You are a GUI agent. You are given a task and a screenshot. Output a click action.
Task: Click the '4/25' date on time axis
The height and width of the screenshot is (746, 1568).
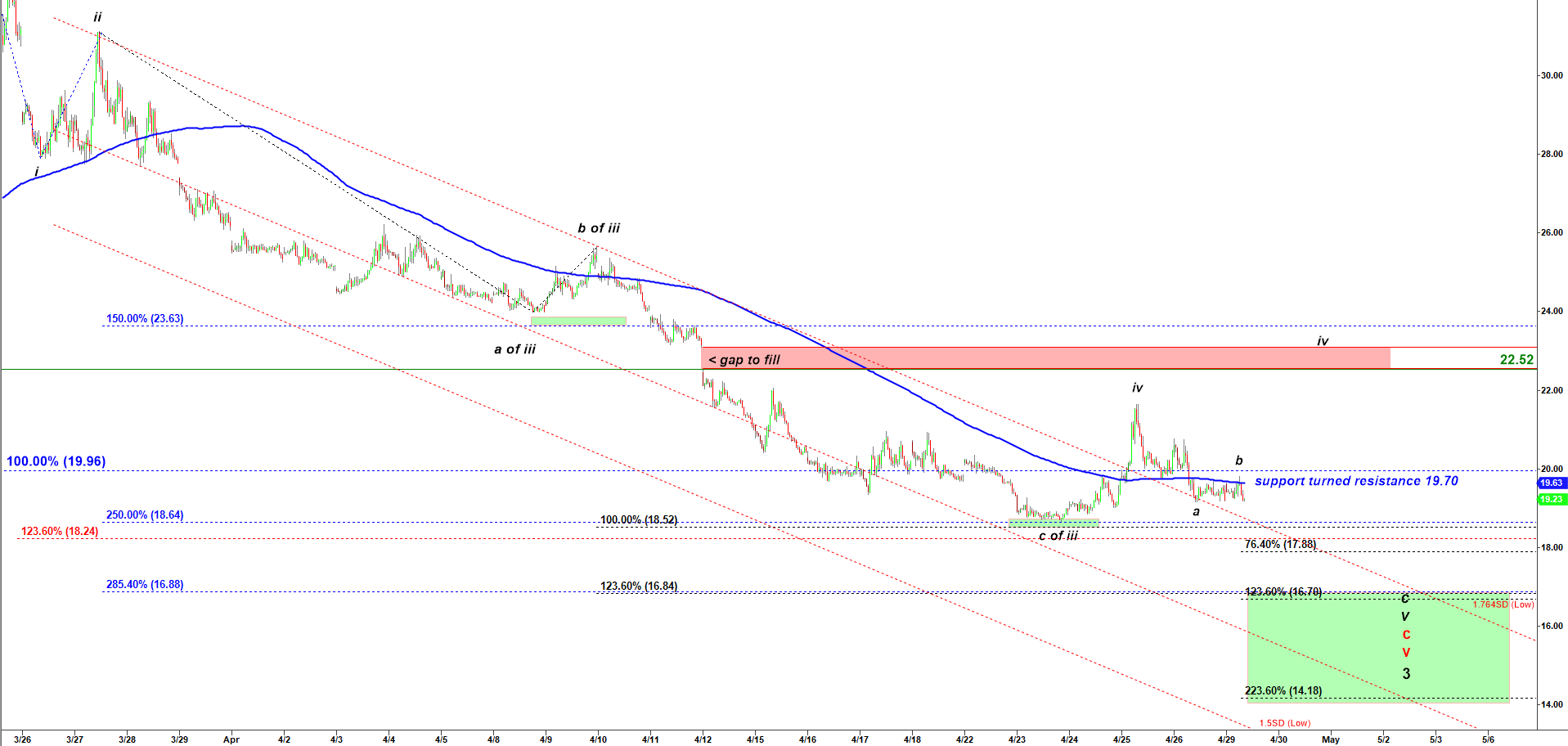click(1121, 739)
